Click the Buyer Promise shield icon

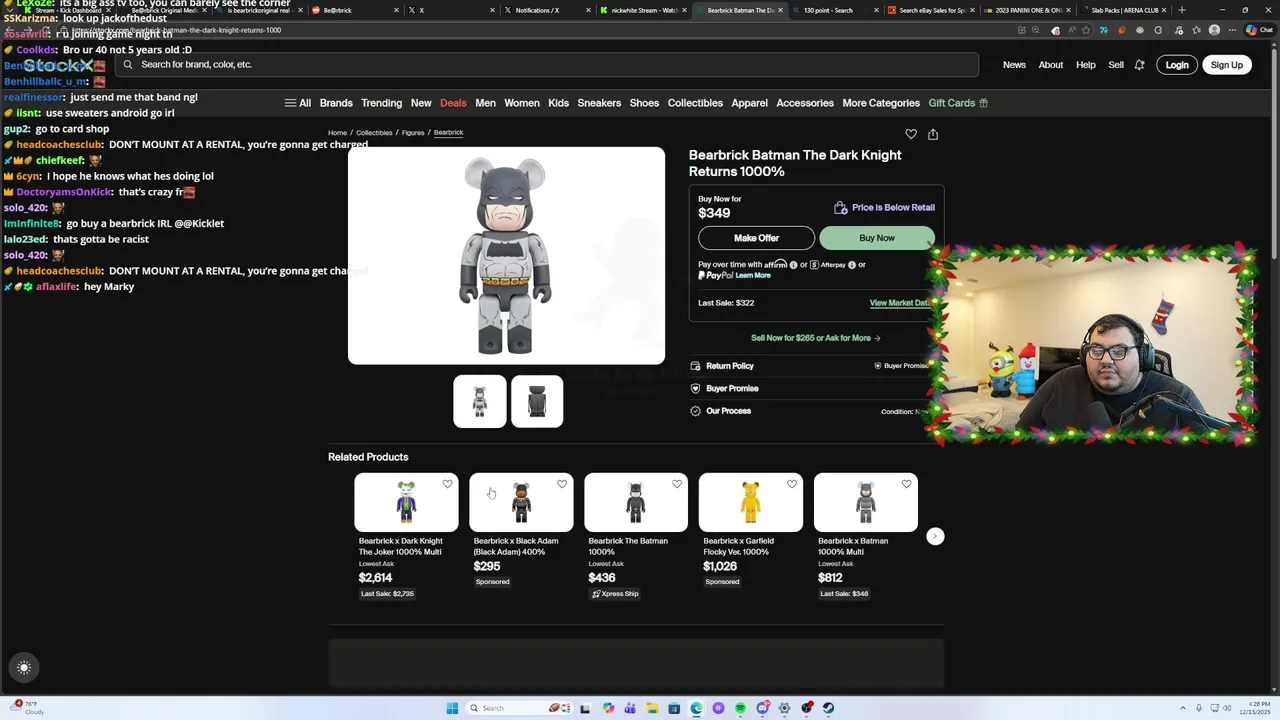pyautogui.click(x=695, y=388)
